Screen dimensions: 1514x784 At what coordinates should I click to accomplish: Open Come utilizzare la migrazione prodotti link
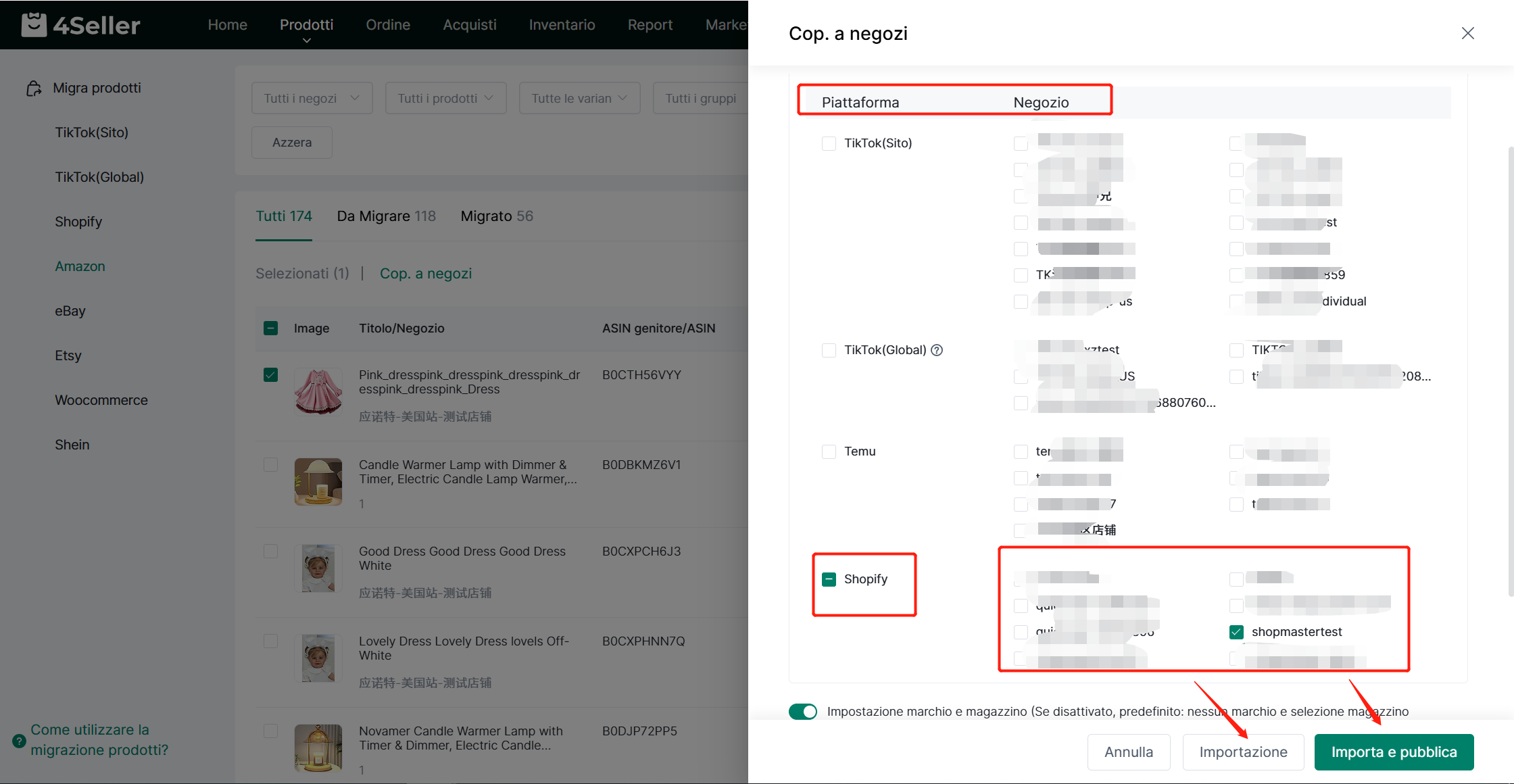coord(99,740)
